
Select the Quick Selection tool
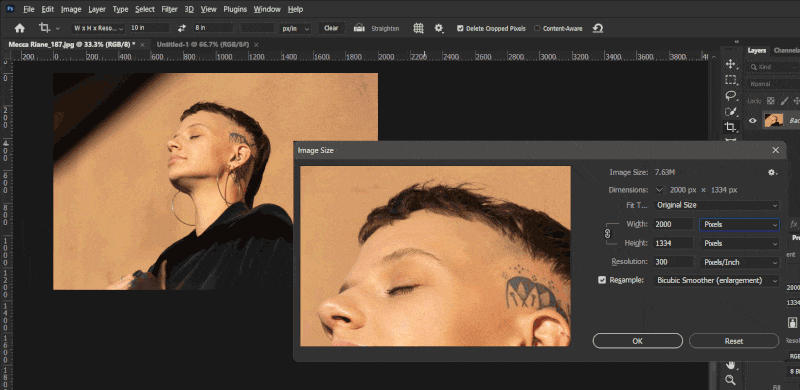coord(731,111)
